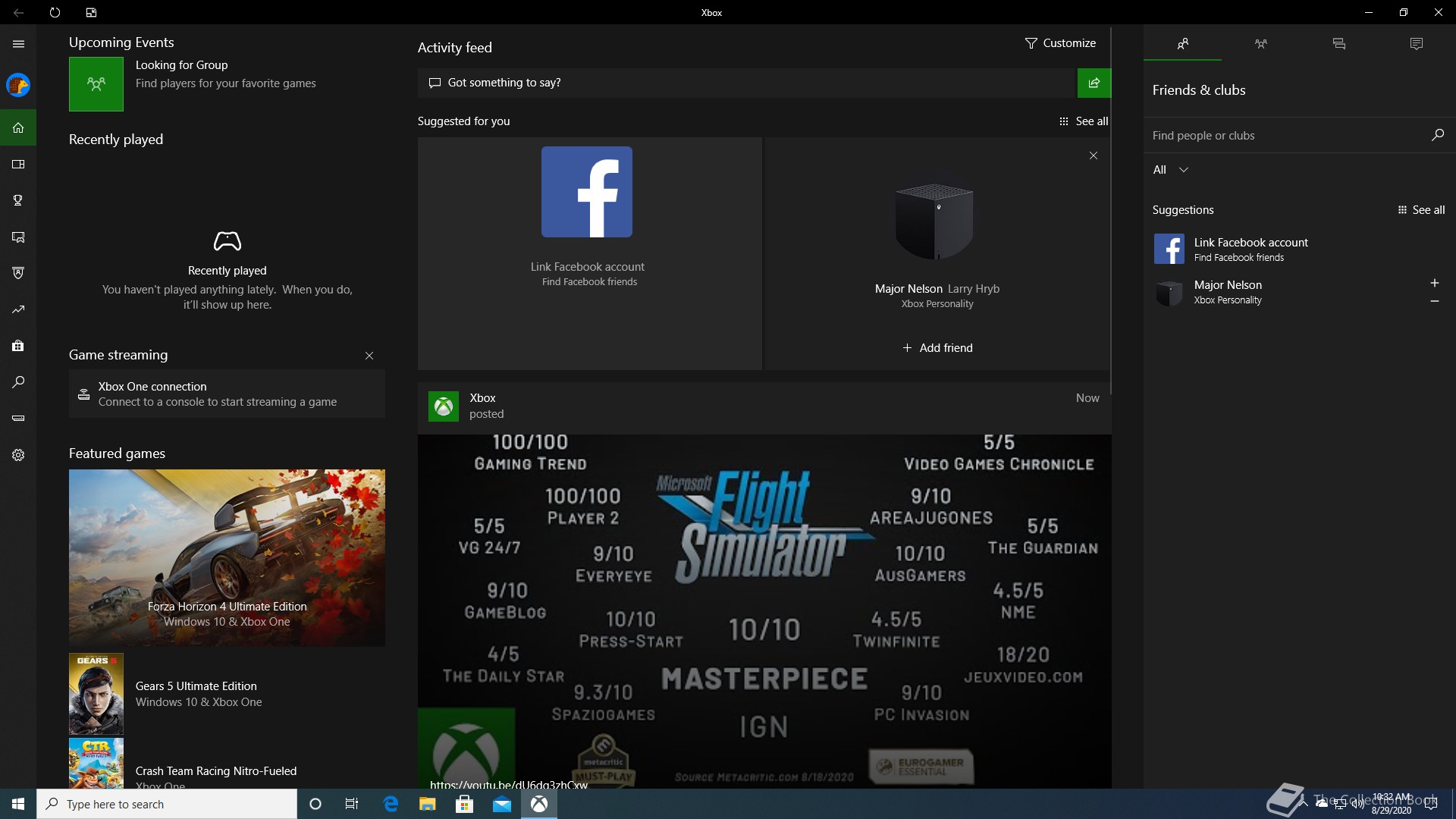Open Cortana circle on the taskbar
The width and height of the screenshot is (1456, 819).
315,804
